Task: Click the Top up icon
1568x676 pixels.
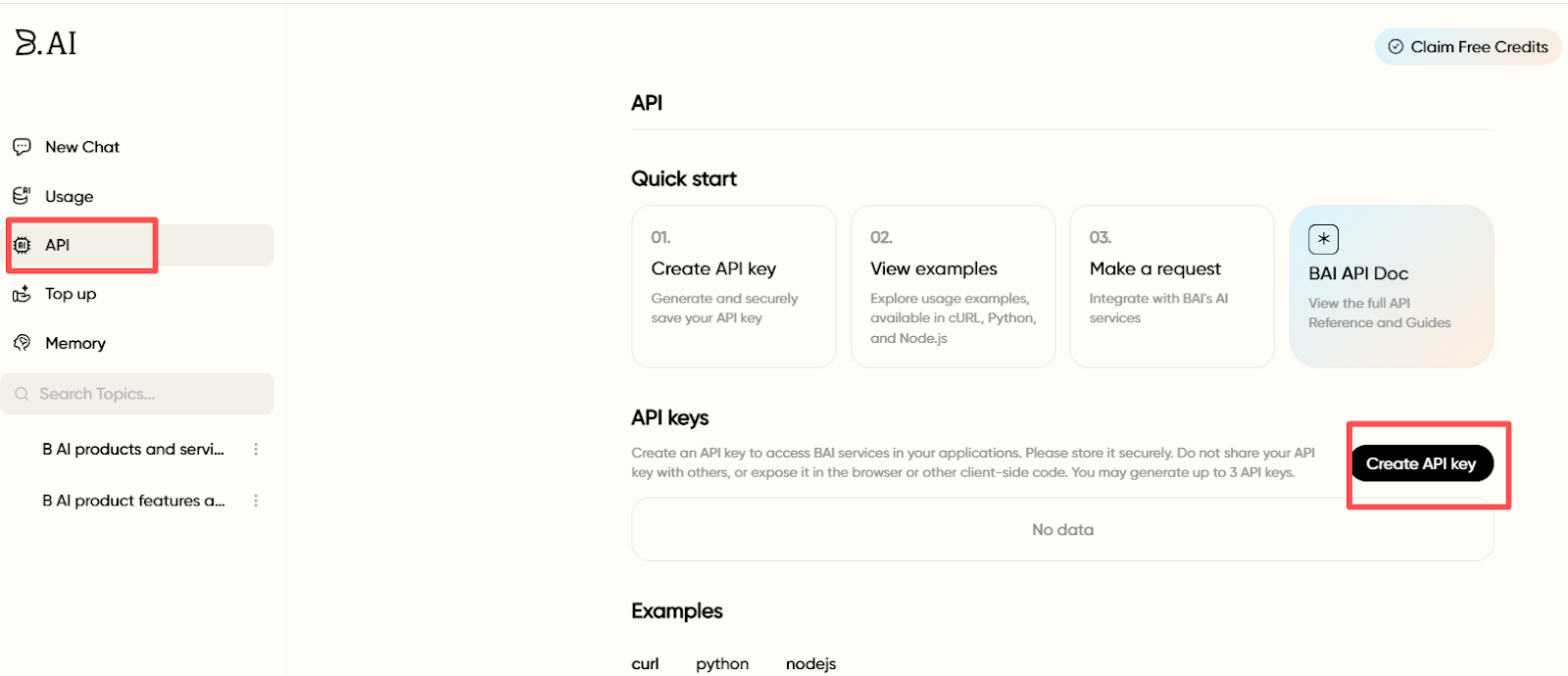Action: tap(22, 294)
